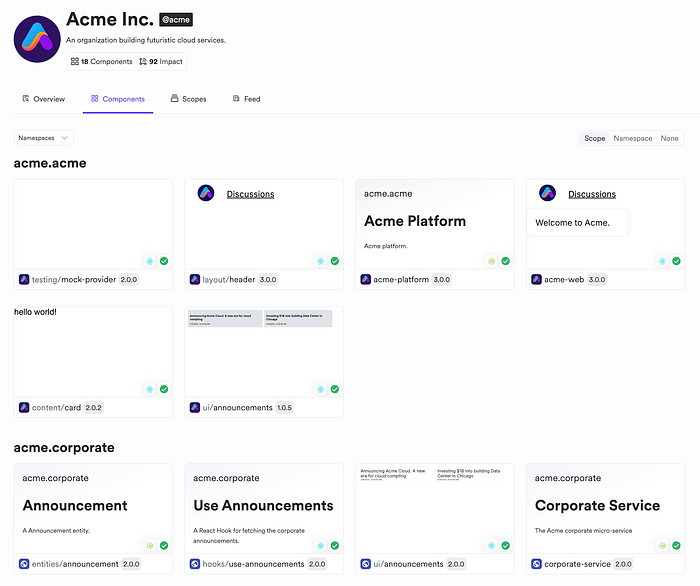The height and width of the screenshot is (586, 700).
Task: Click the green check on acme-platform card
Action: tap(506, 261)
